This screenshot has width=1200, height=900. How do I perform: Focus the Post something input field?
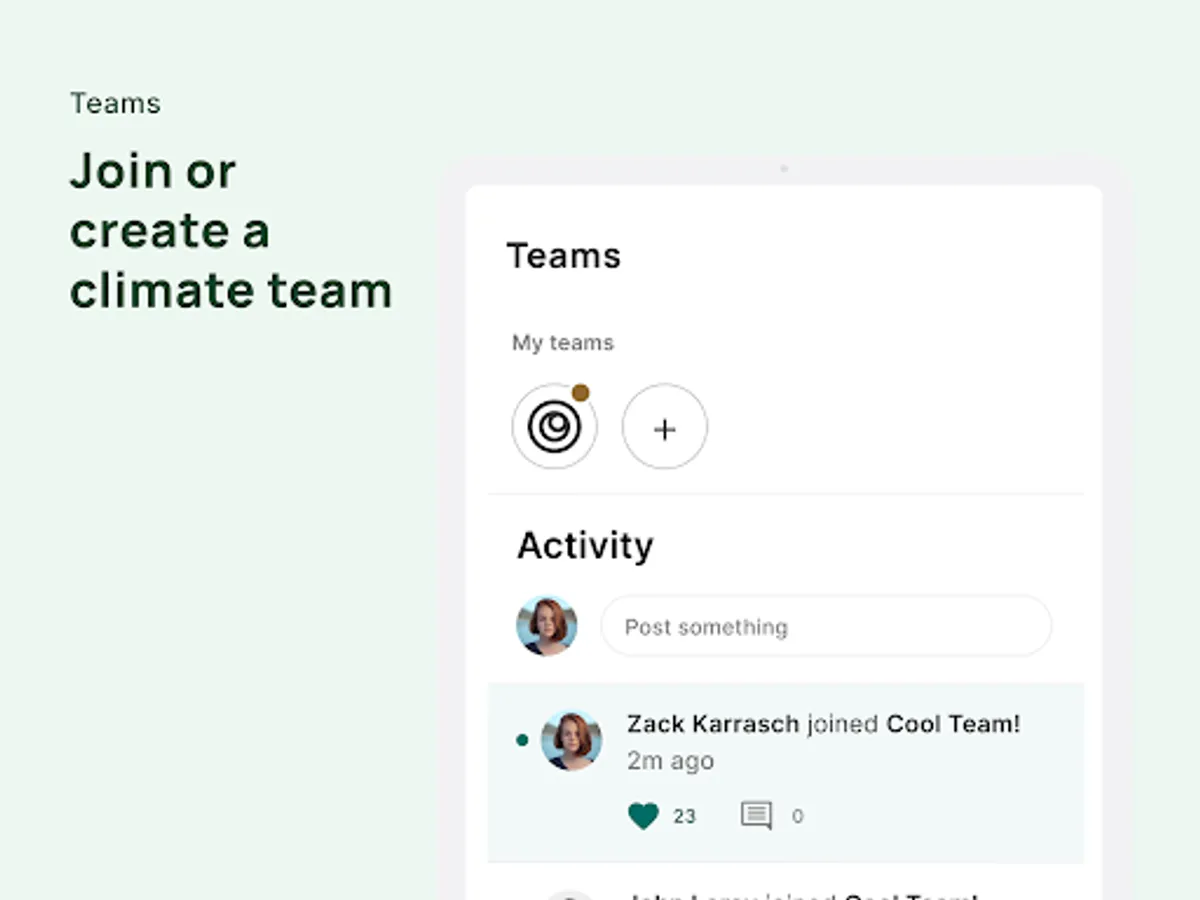point(825,627)
